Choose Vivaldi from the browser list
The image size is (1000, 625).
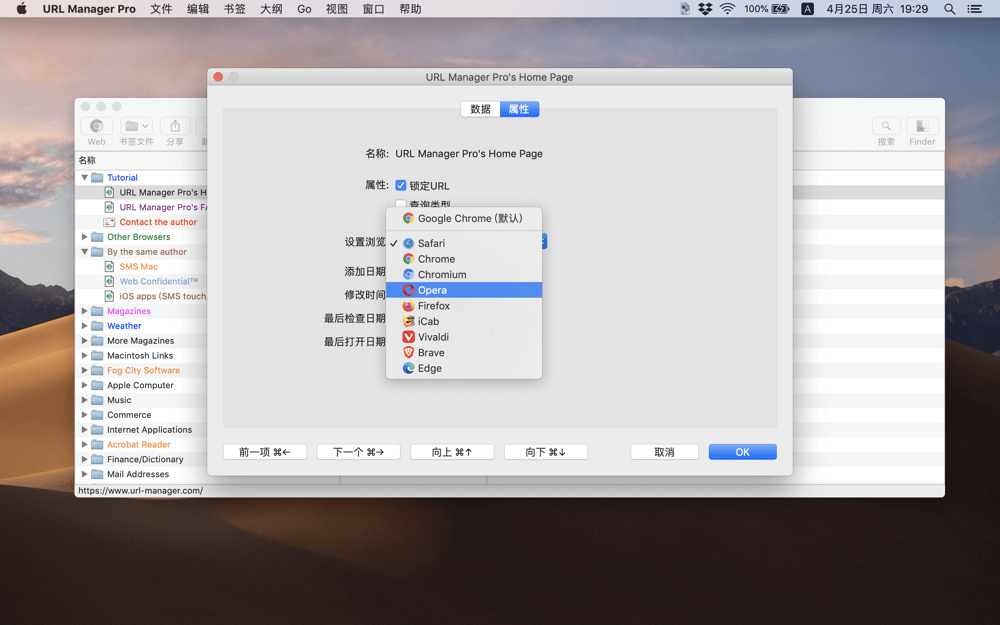[464, 337]
